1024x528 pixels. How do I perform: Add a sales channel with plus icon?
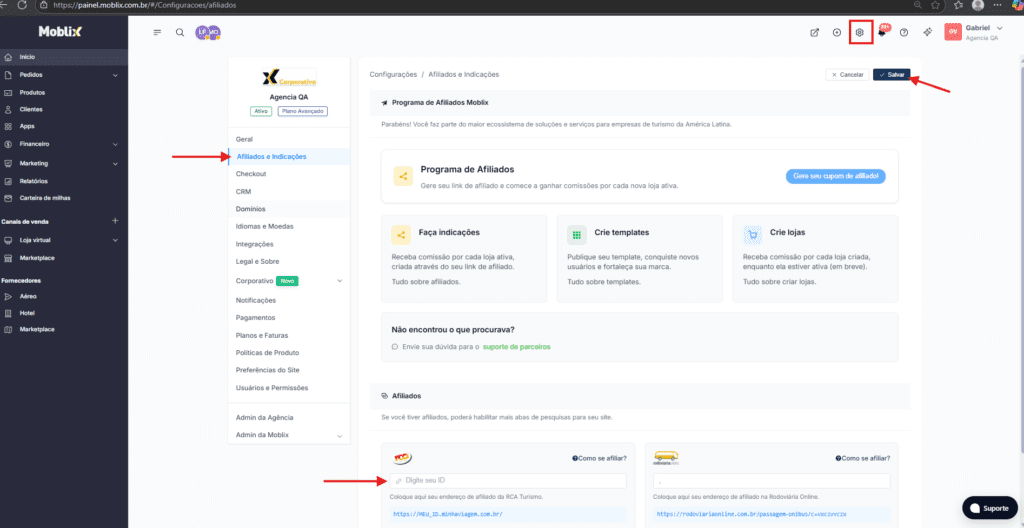click(x=115, y=221)
